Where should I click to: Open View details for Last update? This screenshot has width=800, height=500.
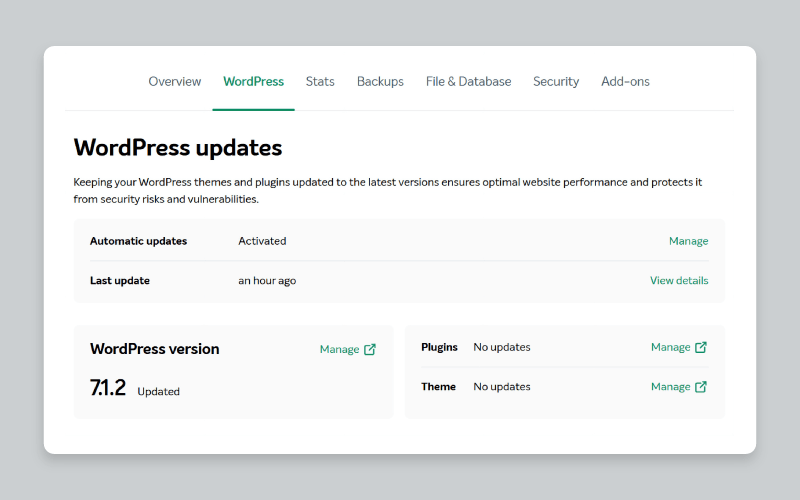coord(679,281)
